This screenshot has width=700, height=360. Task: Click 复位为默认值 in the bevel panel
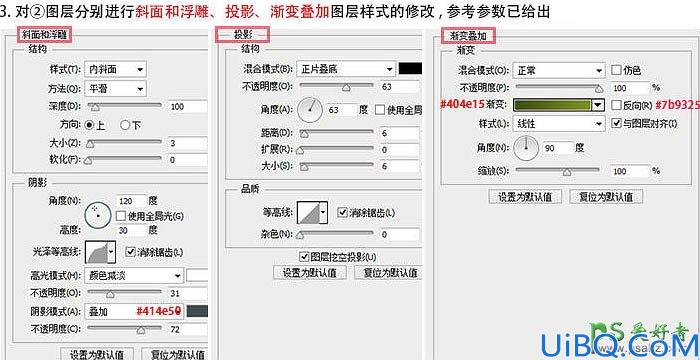175,355
